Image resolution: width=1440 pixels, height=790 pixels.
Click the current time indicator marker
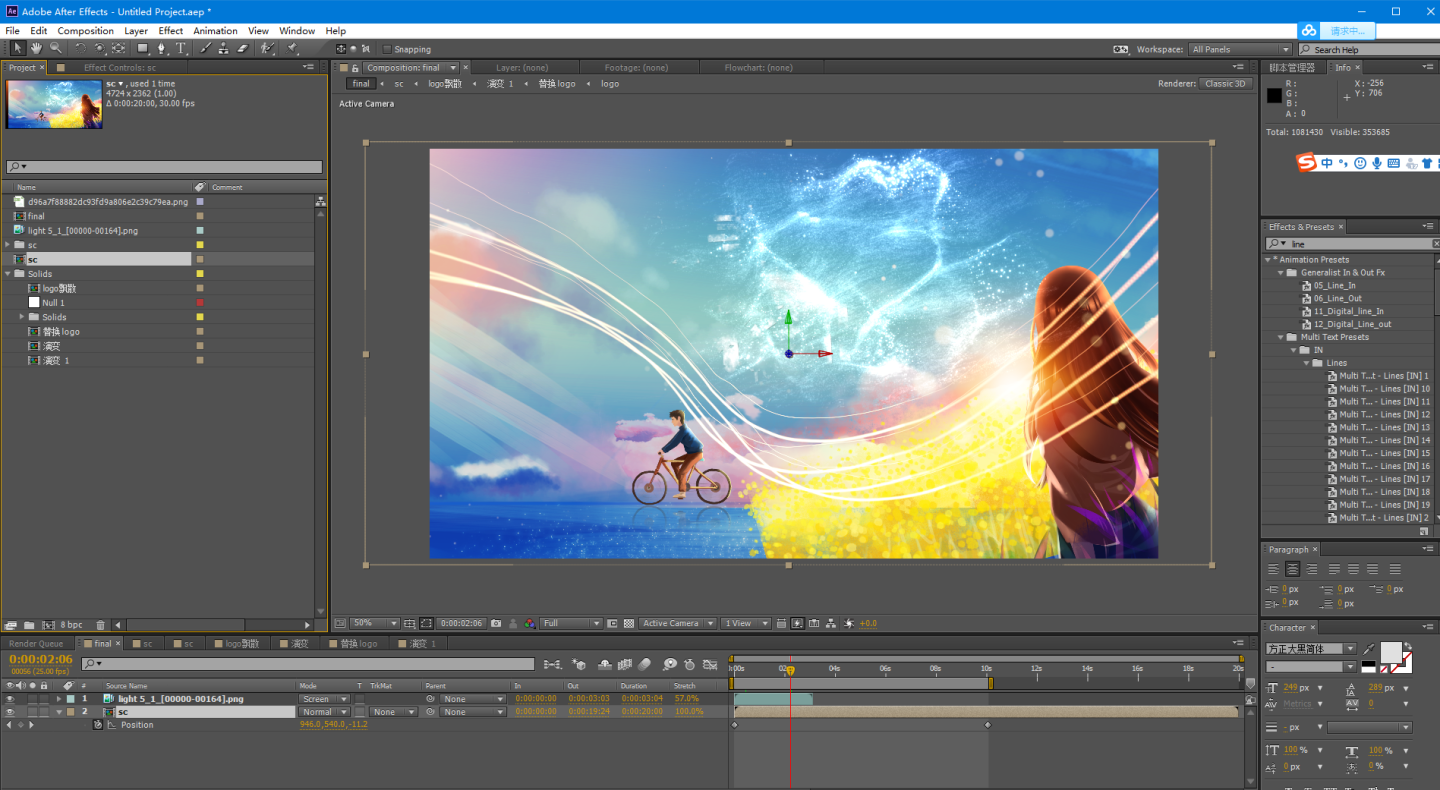(790, 670)
